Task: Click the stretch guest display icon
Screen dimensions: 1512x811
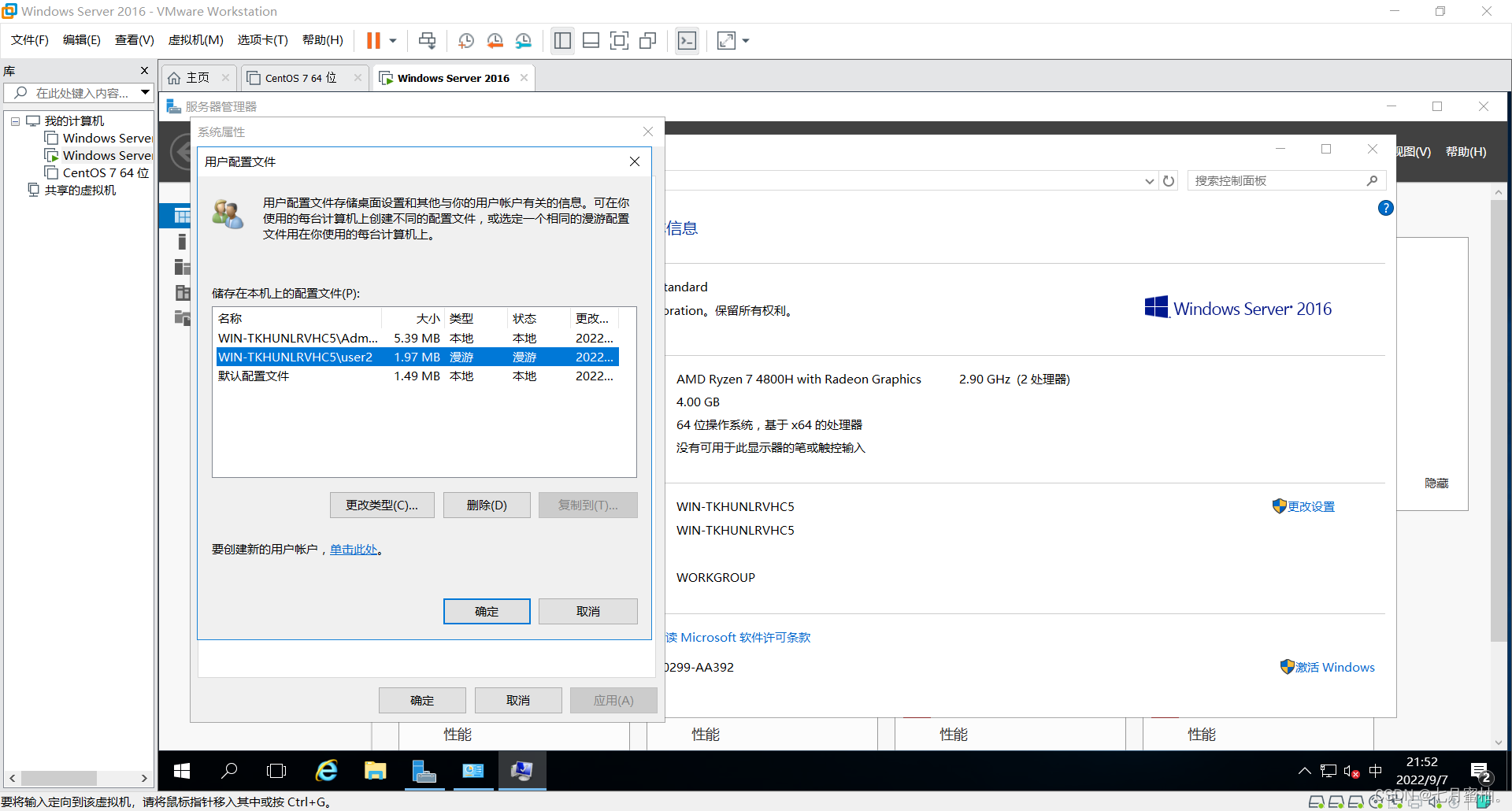Action: [726, 40]
